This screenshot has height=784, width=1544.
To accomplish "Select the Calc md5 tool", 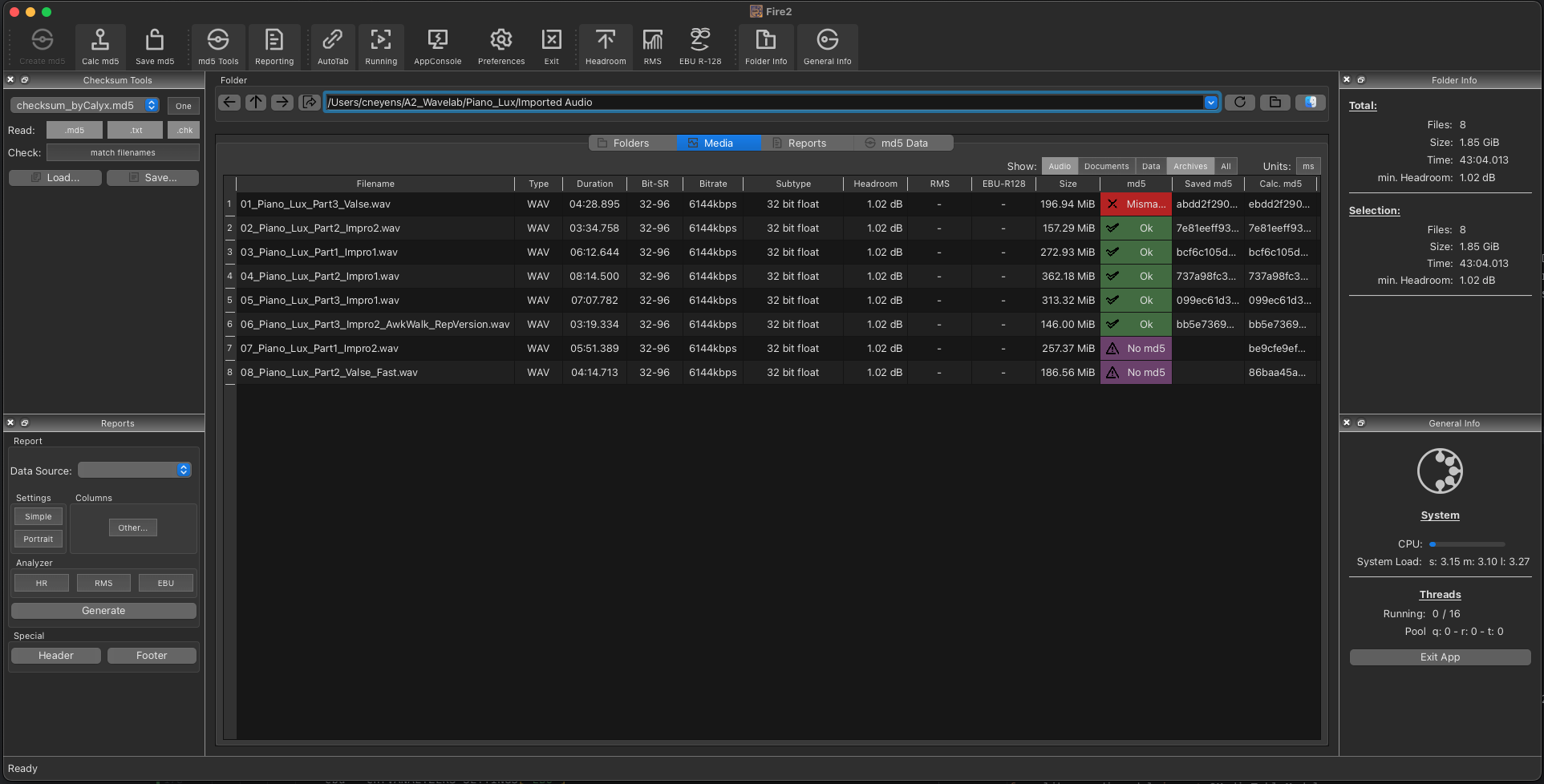I will [99, 46].
